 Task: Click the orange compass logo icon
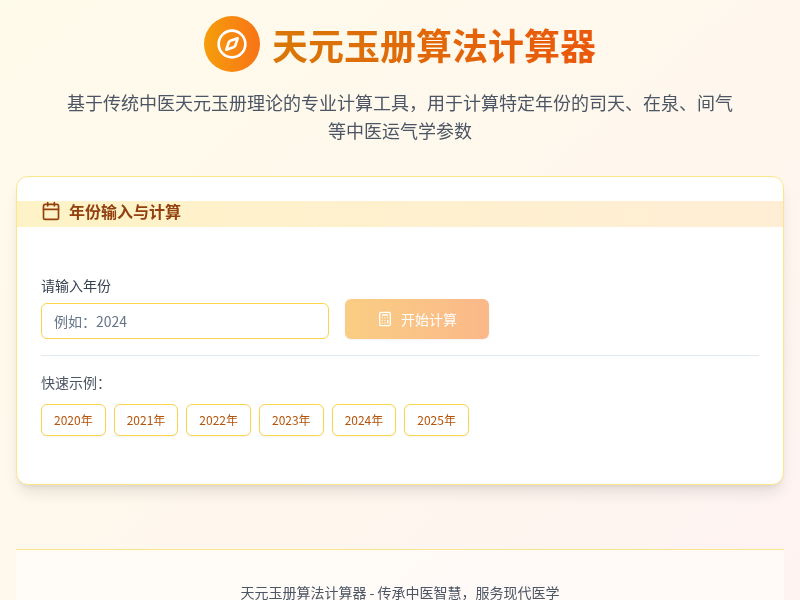(x=232, y=44)
